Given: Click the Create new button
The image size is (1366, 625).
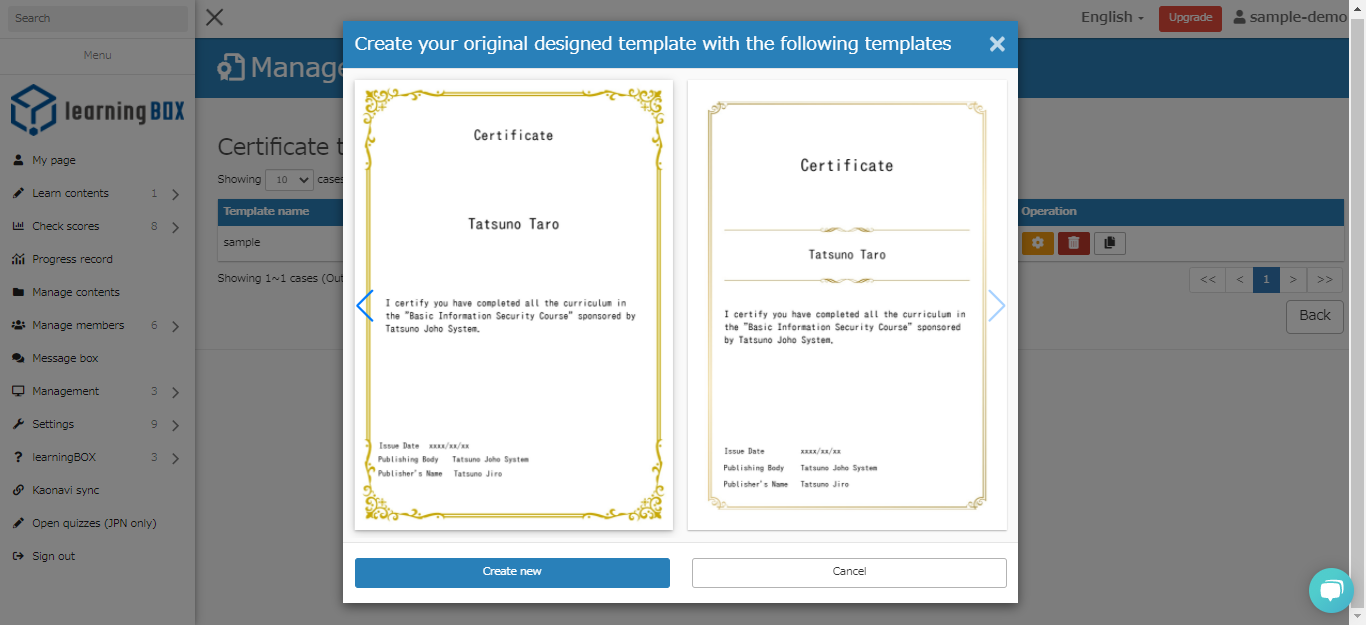Looking at the screenshot, I should click(512, 572).
